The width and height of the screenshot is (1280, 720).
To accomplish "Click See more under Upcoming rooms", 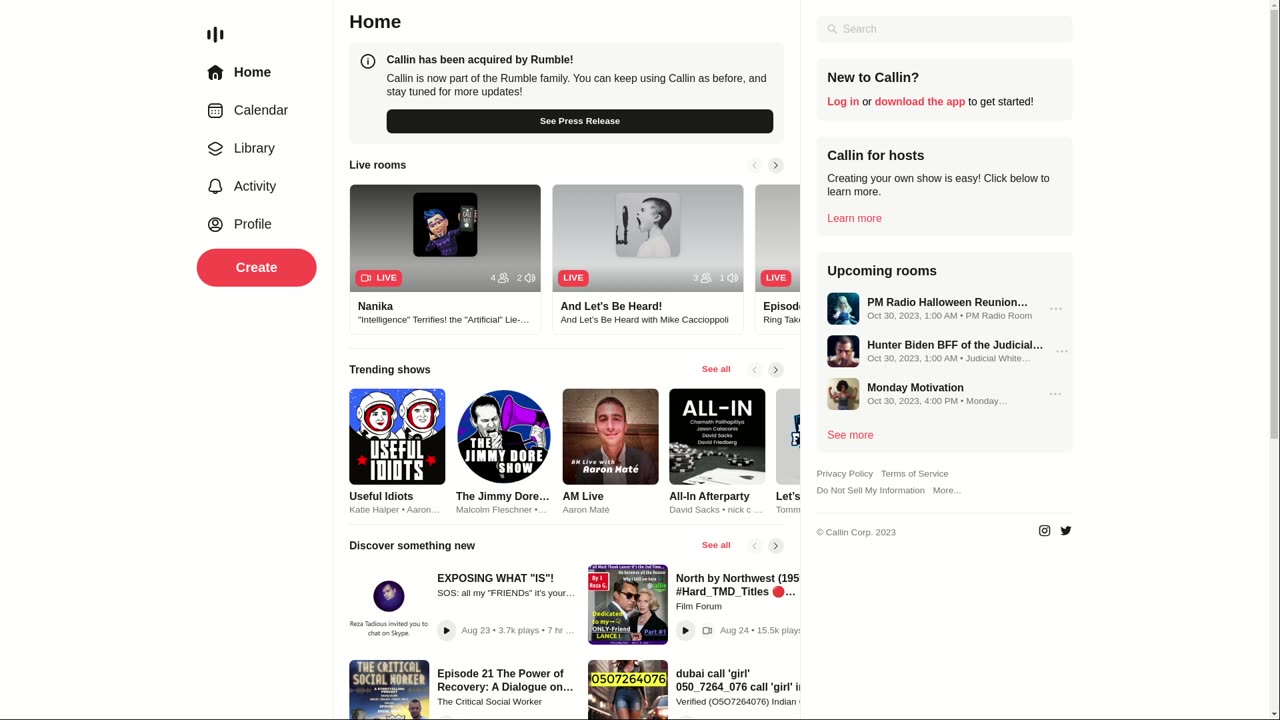I will (x=850, y=435).
